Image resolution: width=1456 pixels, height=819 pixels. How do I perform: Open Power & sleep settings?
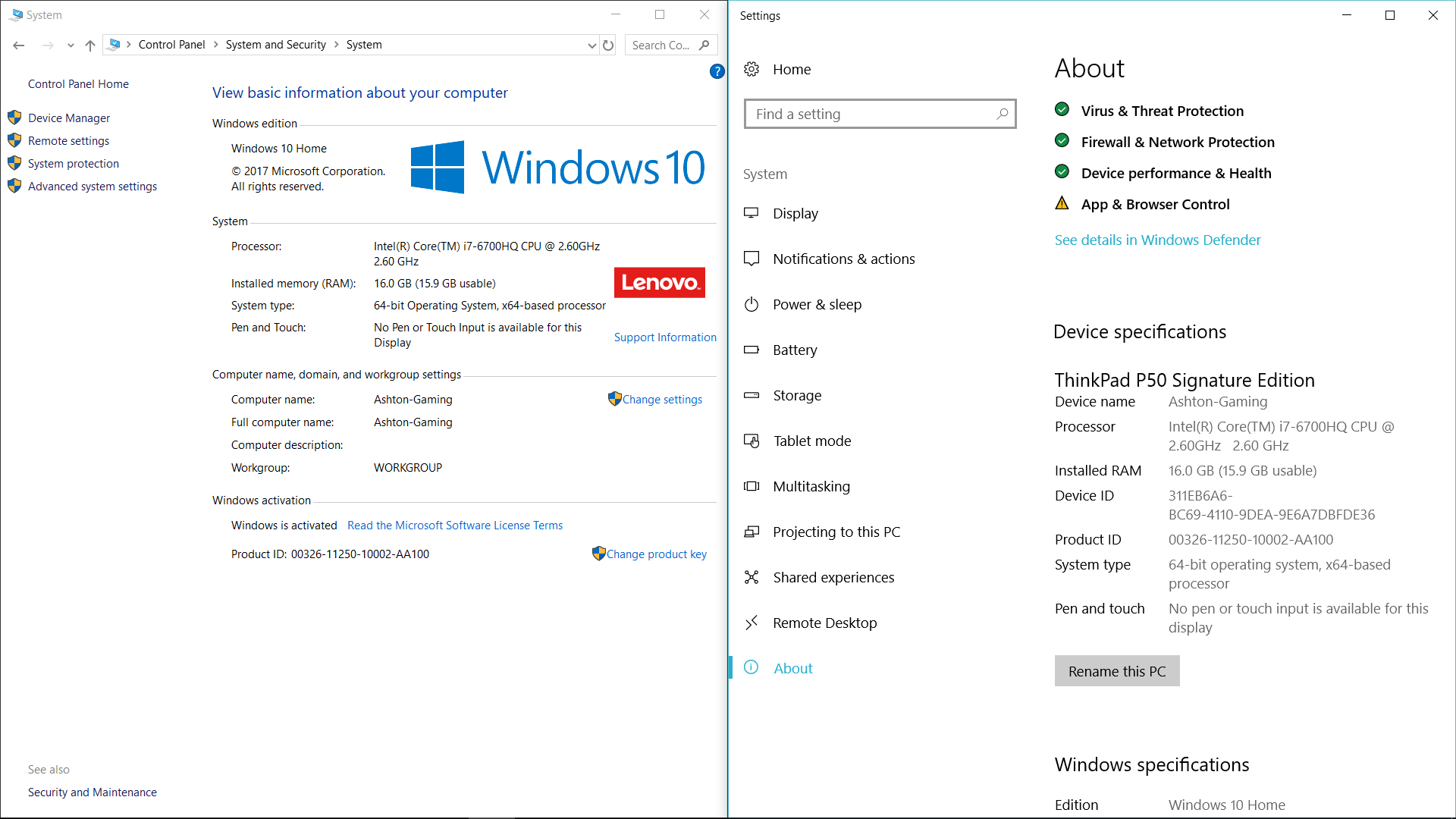pyautogui.click(x=817, y=305)
